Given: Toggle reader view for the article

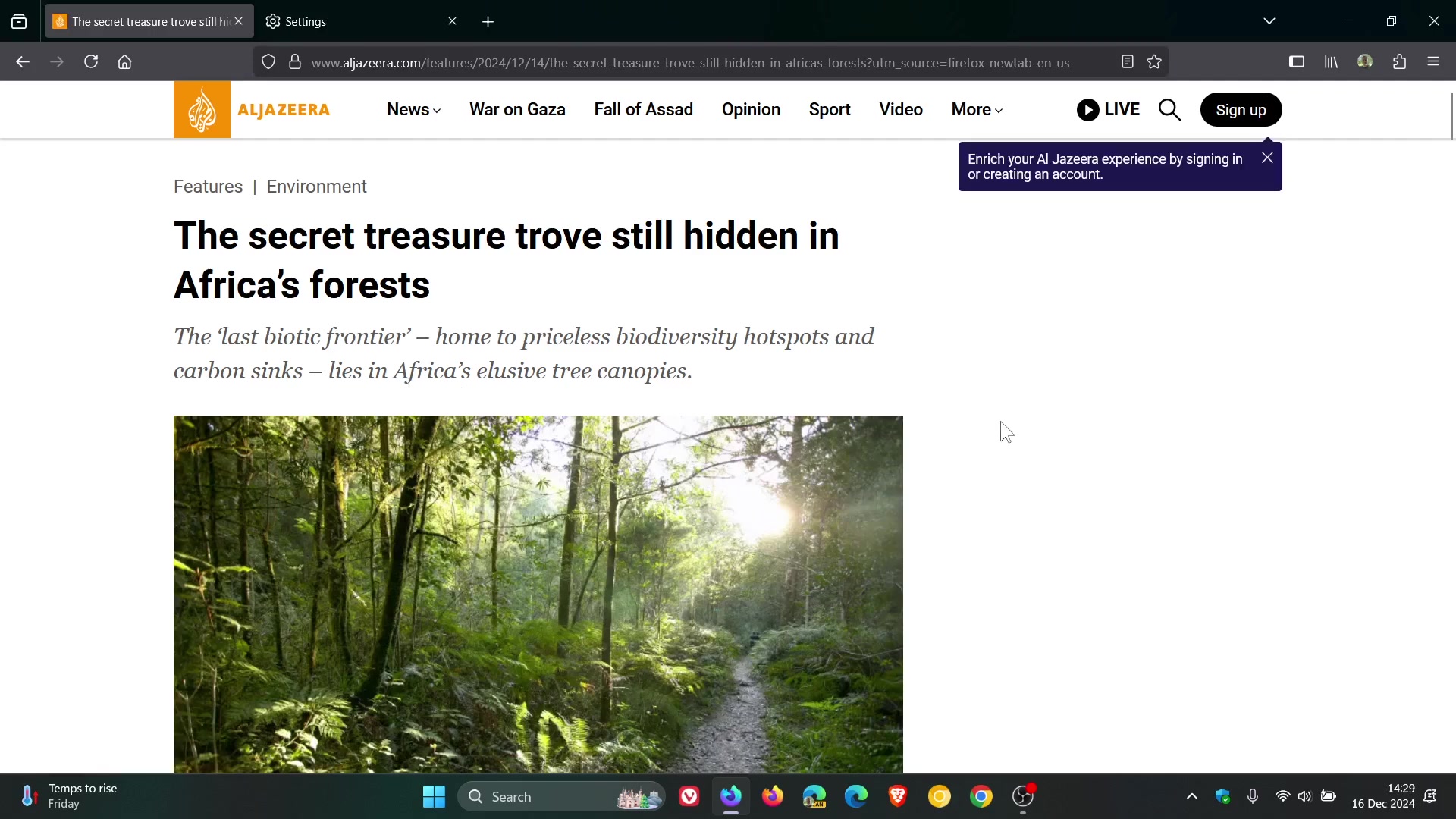Looking at the screenshot, I should point(1128,62).
